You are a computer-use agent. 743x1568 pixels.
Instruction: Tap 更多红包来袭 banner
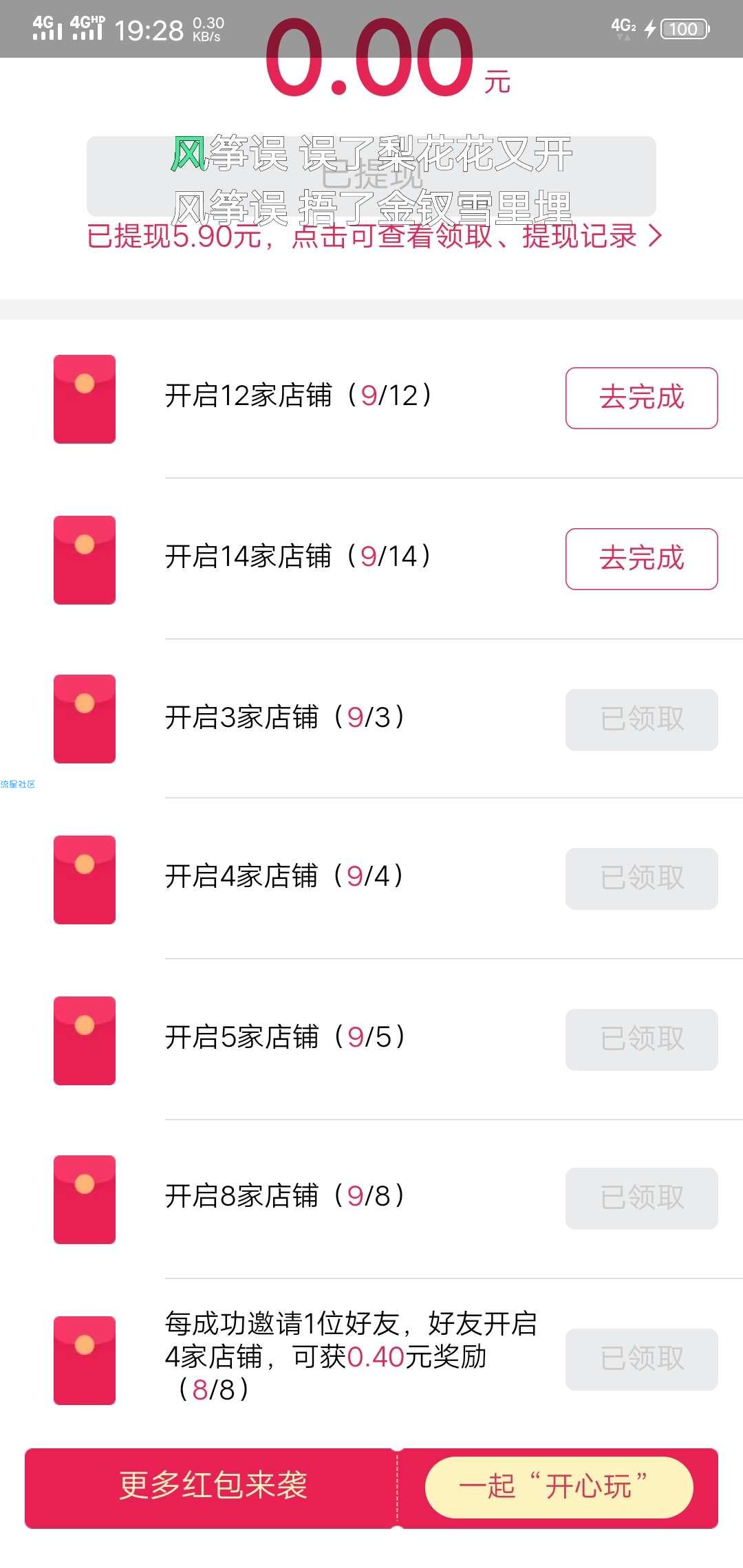pos(212,1485)
